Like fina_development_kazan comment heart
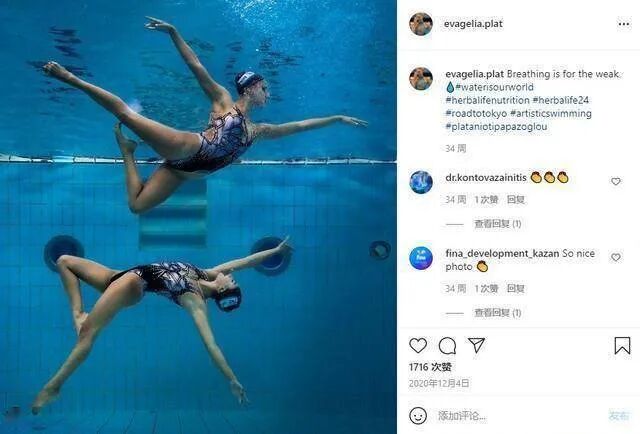 616,257
